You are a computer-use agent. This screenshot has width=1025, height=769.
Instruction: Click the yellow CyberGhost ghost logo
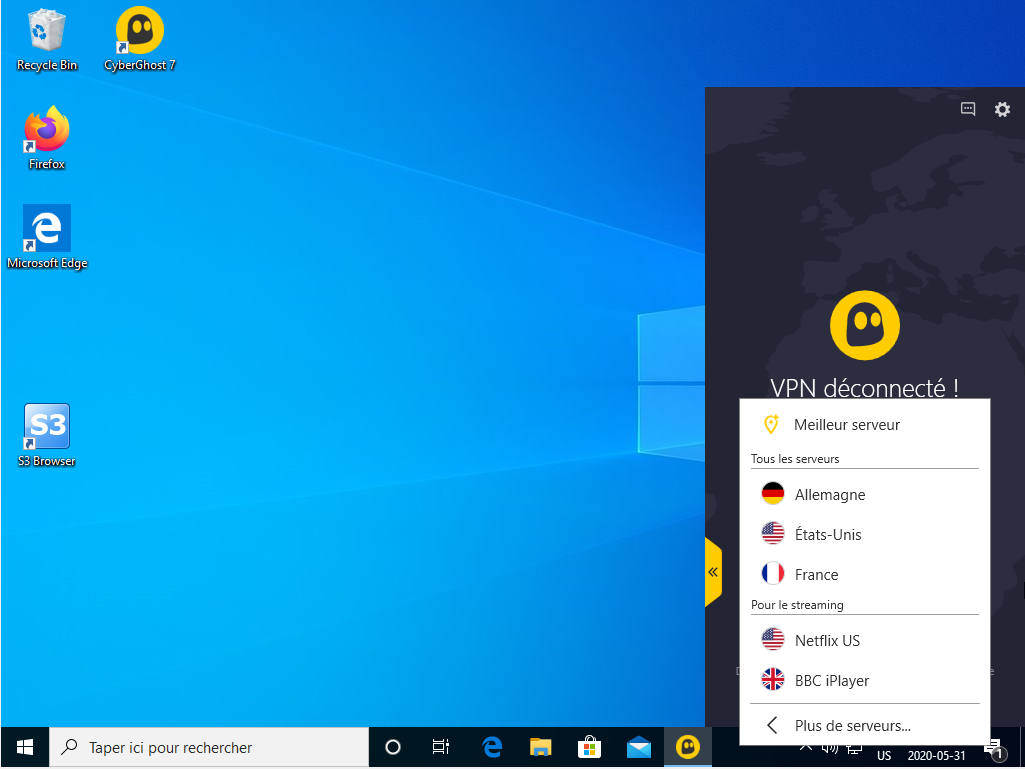pos(865,326)
